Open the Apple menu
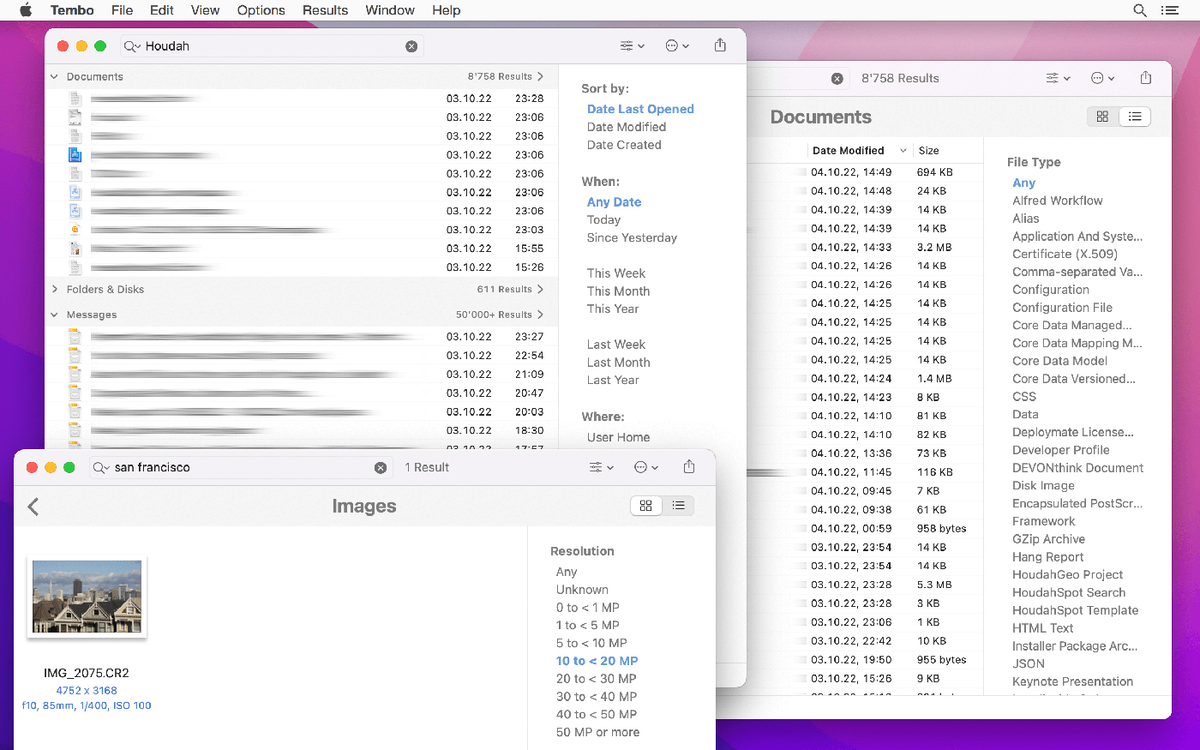This screenshot has width=1200, height=750. (26, 10)
